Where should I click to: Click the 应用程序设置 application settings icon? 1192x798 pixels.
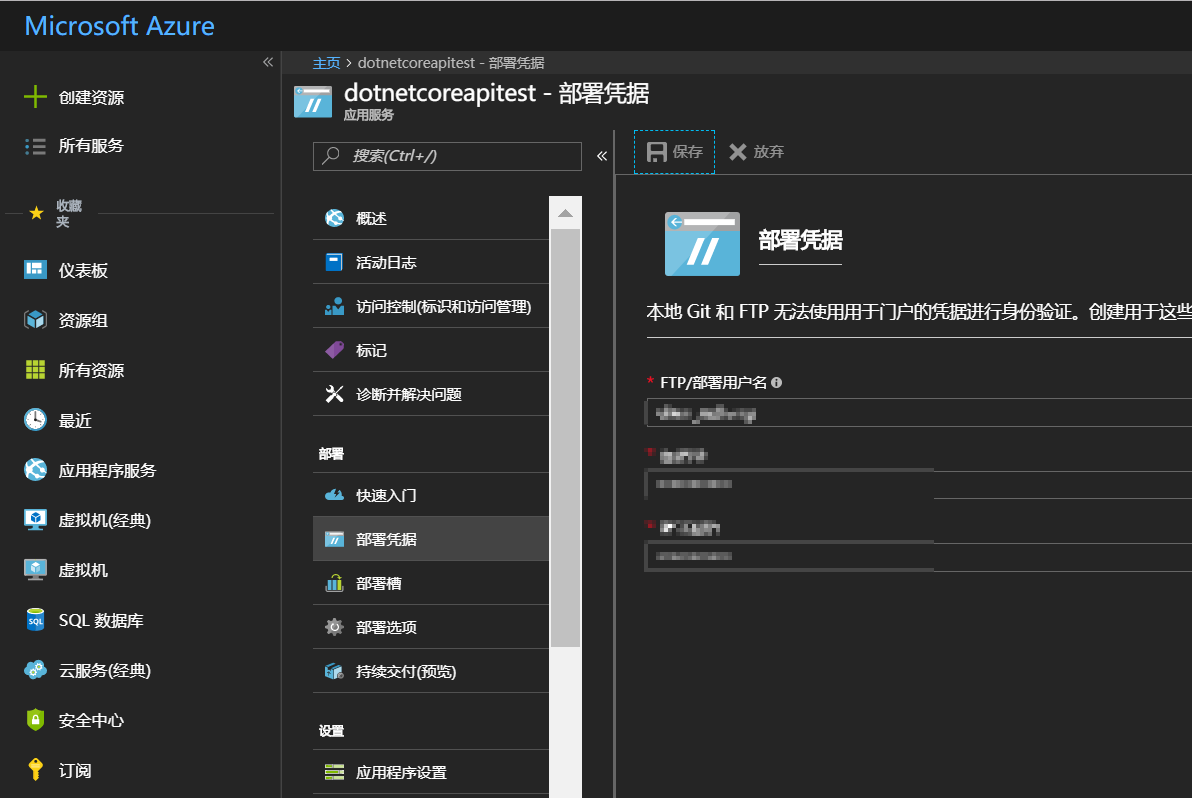coord(334,772)
